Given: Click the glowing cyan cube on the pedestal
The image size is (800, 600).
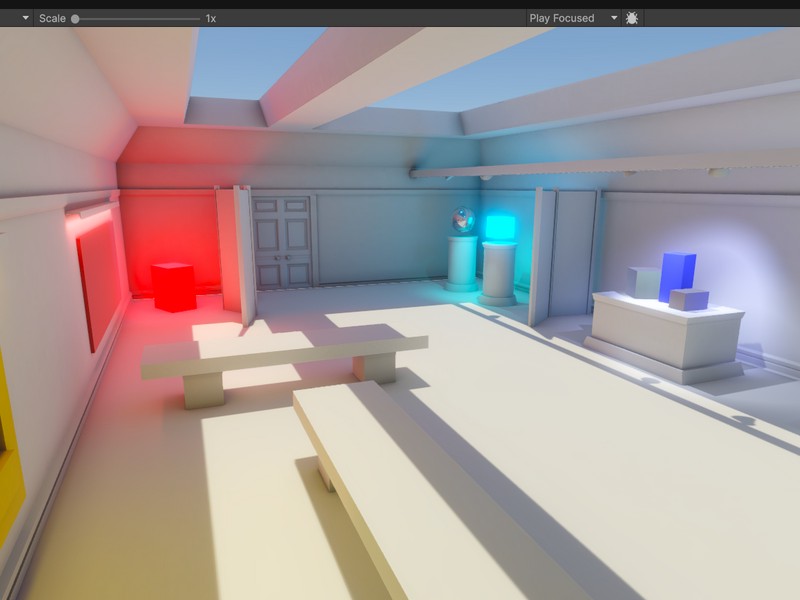Looking at the screenshot, I should pos(500,227).
